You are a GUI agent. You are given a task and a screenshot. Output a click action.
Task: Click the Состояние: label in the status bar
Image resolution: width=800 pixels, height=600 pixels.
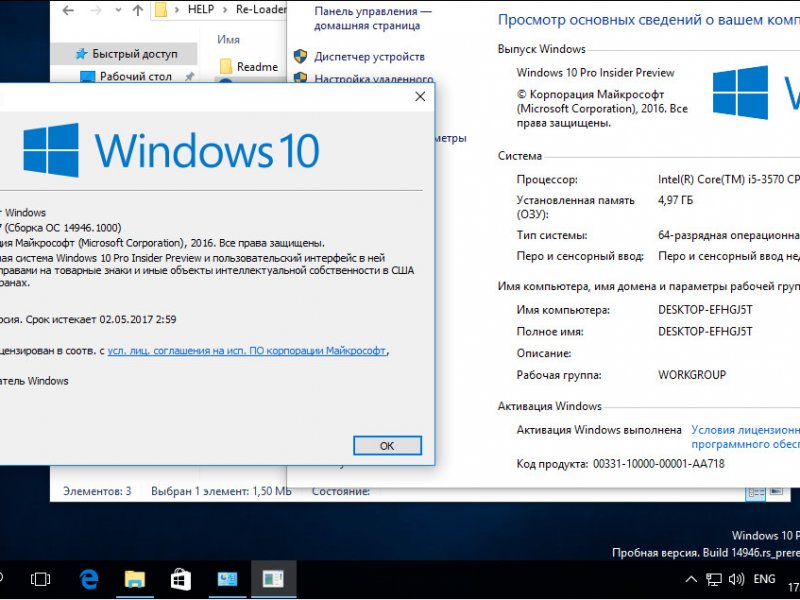point(341,491)
